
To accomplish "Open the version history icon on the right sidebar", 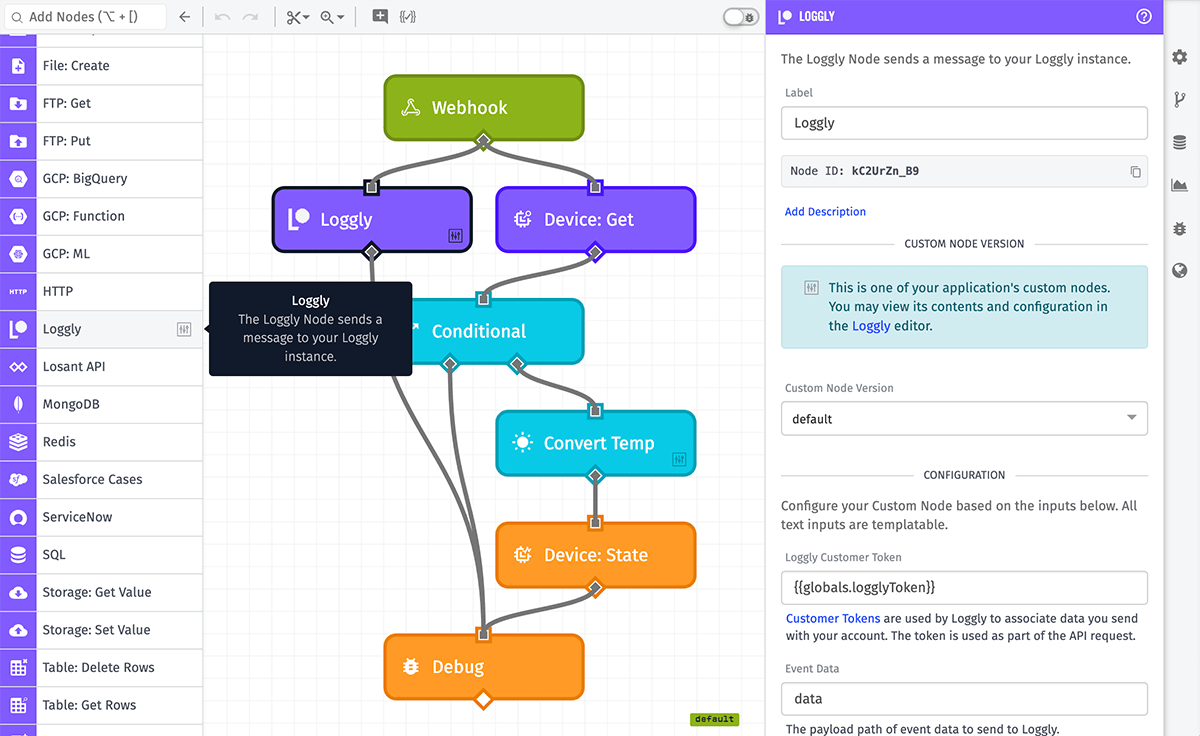I will pyautogui.click(x=1179, y=99).
